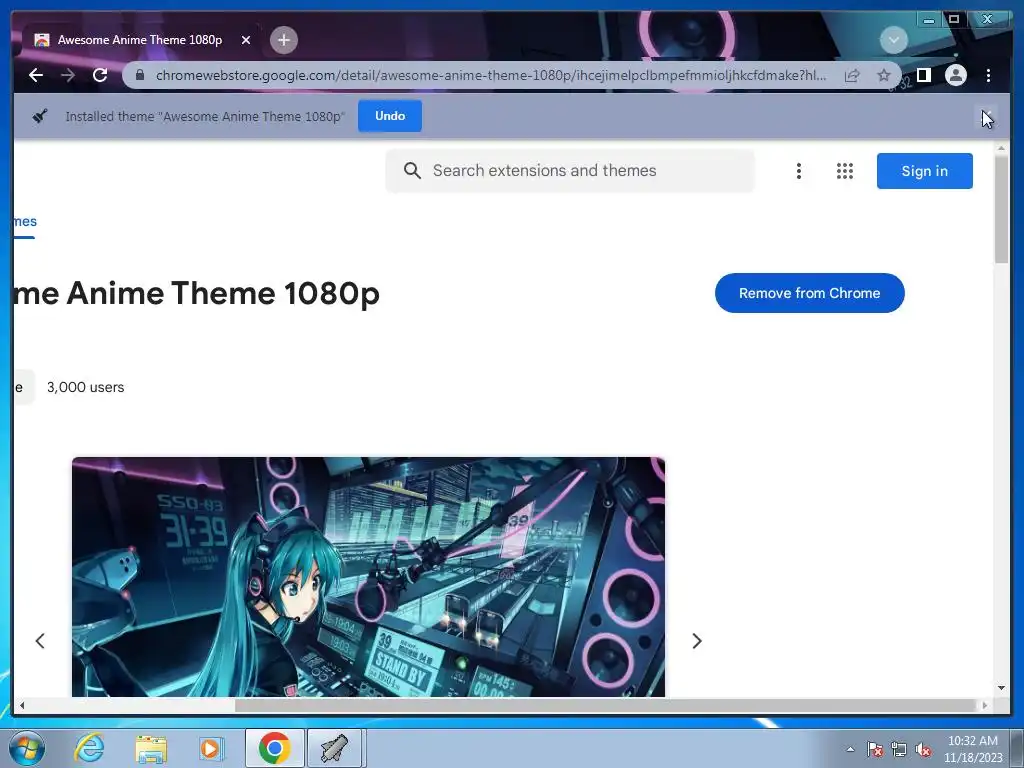Open the Chrome profile avatar

[x=955, y=75]
